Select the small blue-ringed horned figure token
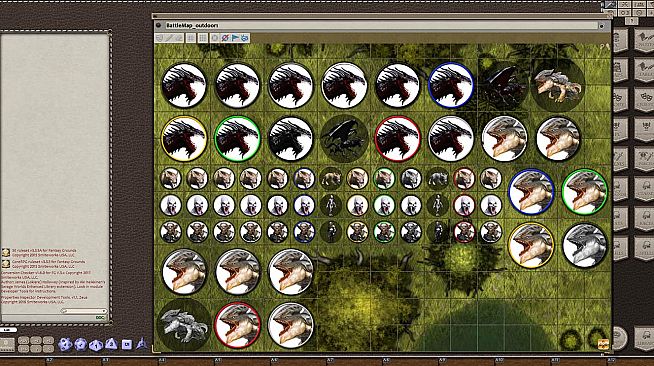654x366 pixels. 304,232
